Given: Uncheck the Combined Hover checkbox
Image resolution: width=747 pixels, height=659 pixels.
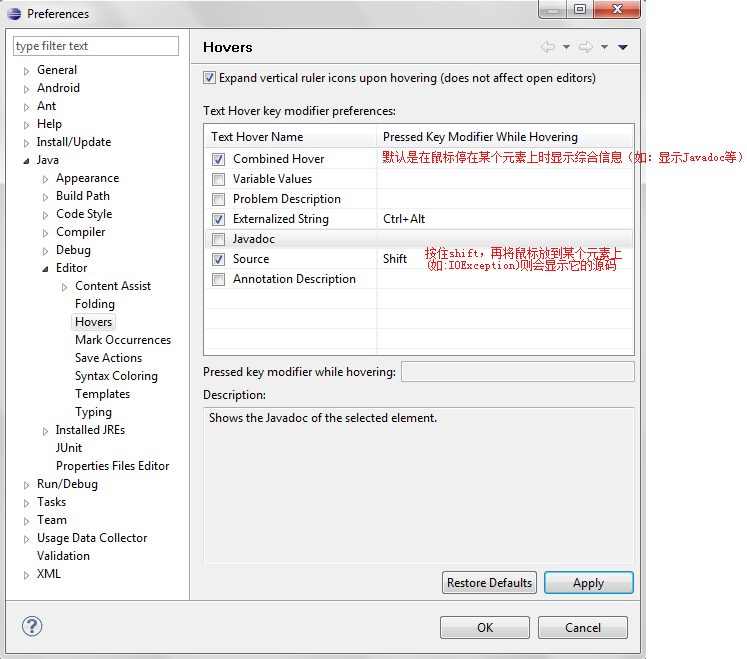Looking at the screenshot, I should click(218, 159).
